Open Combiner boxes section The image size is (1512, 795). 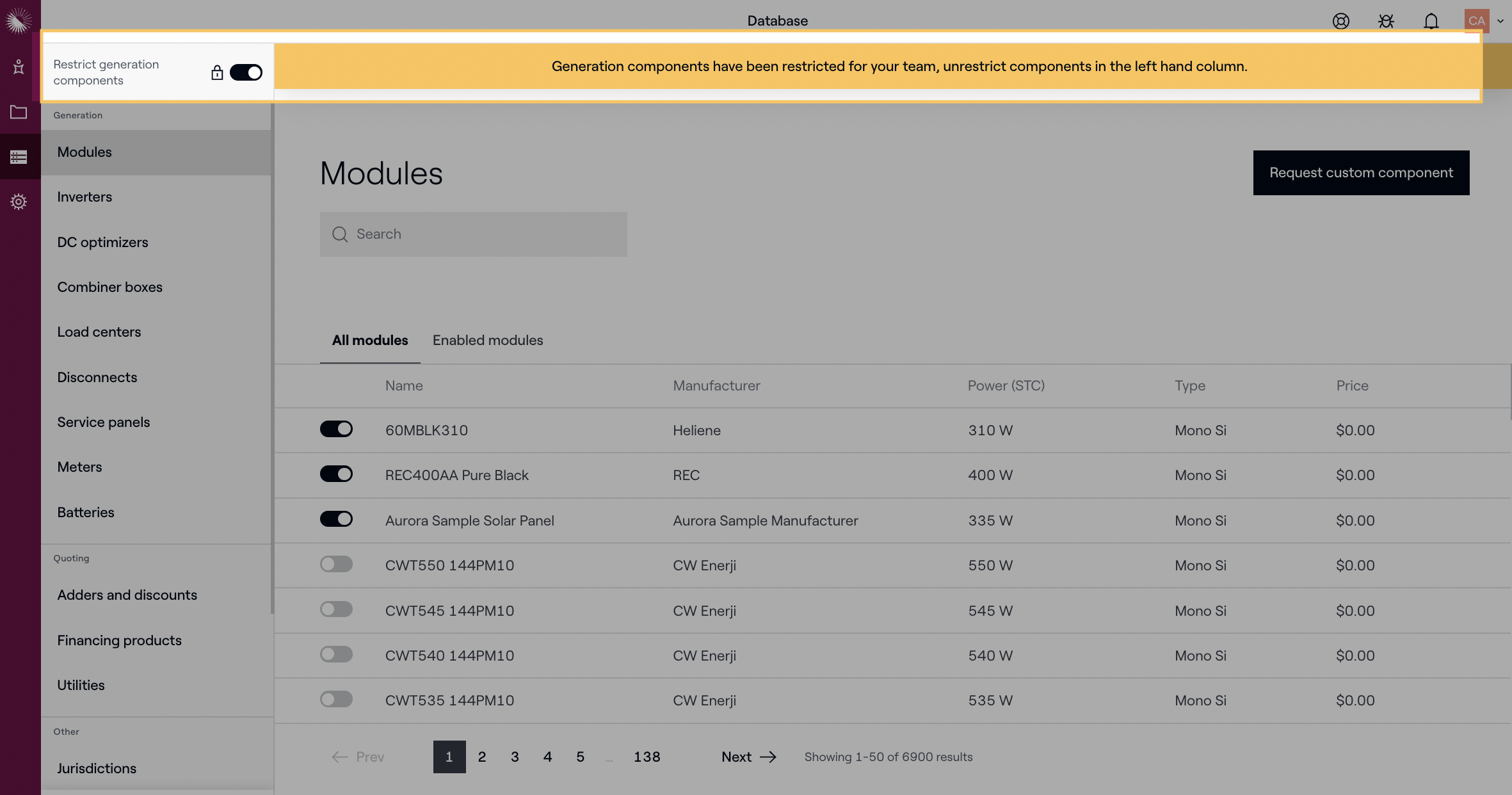tap(156, 287)
